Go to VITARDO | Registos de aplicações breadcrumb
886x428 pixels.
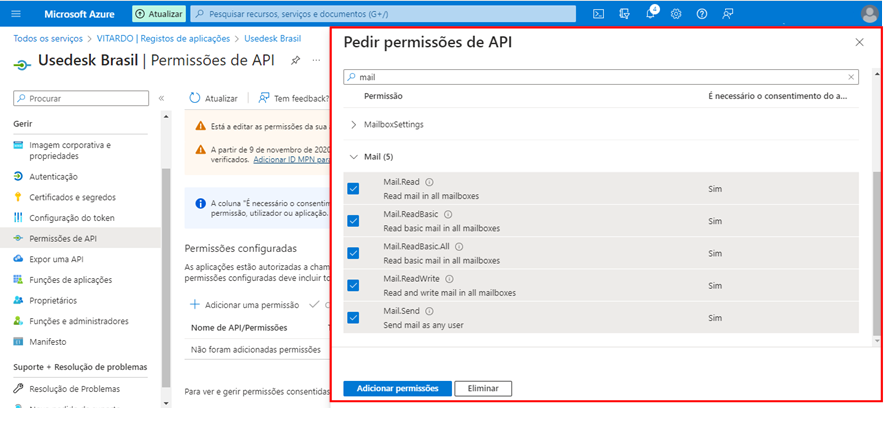(162, 38)
